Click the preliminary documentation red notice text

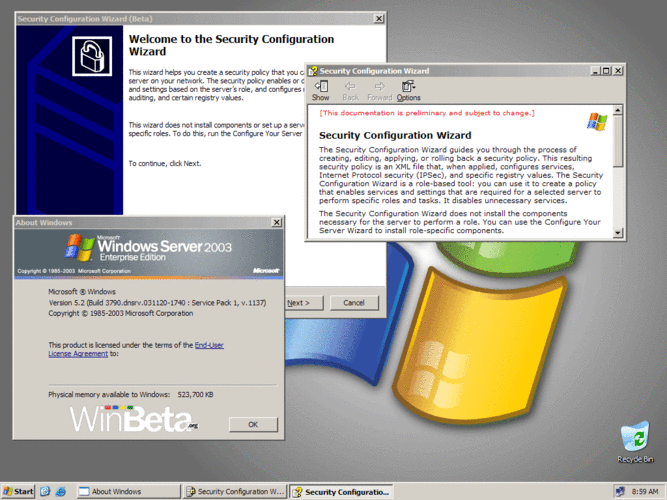point(427,113)
